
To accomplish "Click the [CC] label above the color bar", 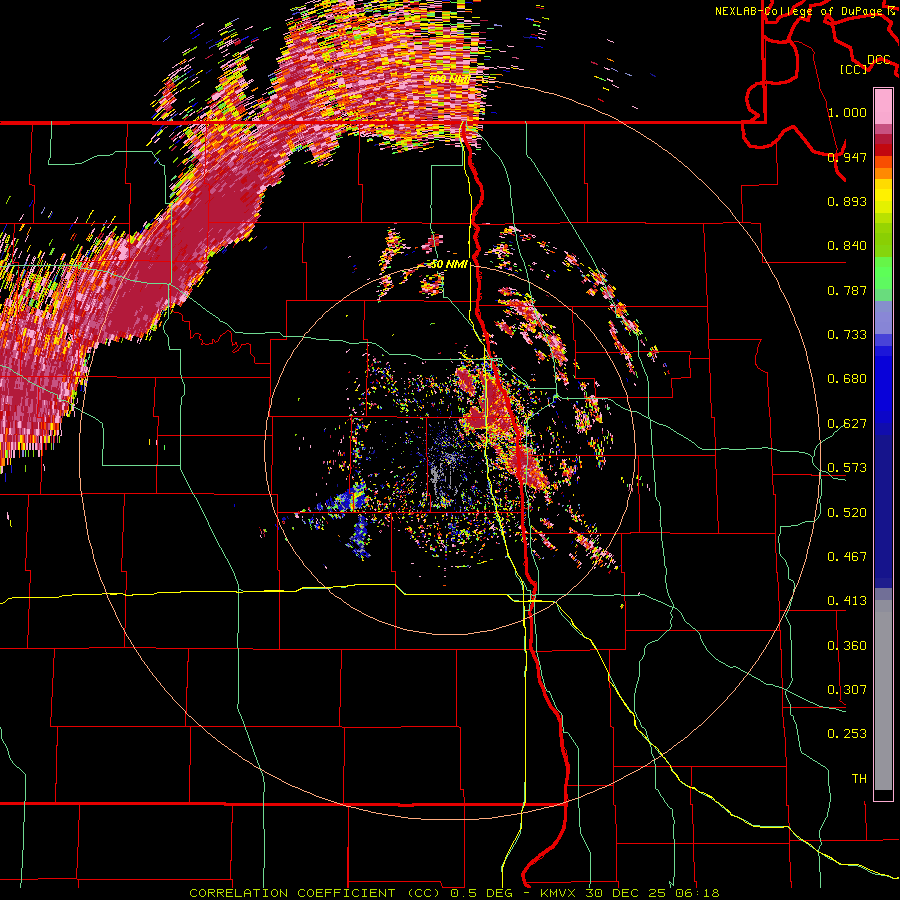I will pos(854,69).
